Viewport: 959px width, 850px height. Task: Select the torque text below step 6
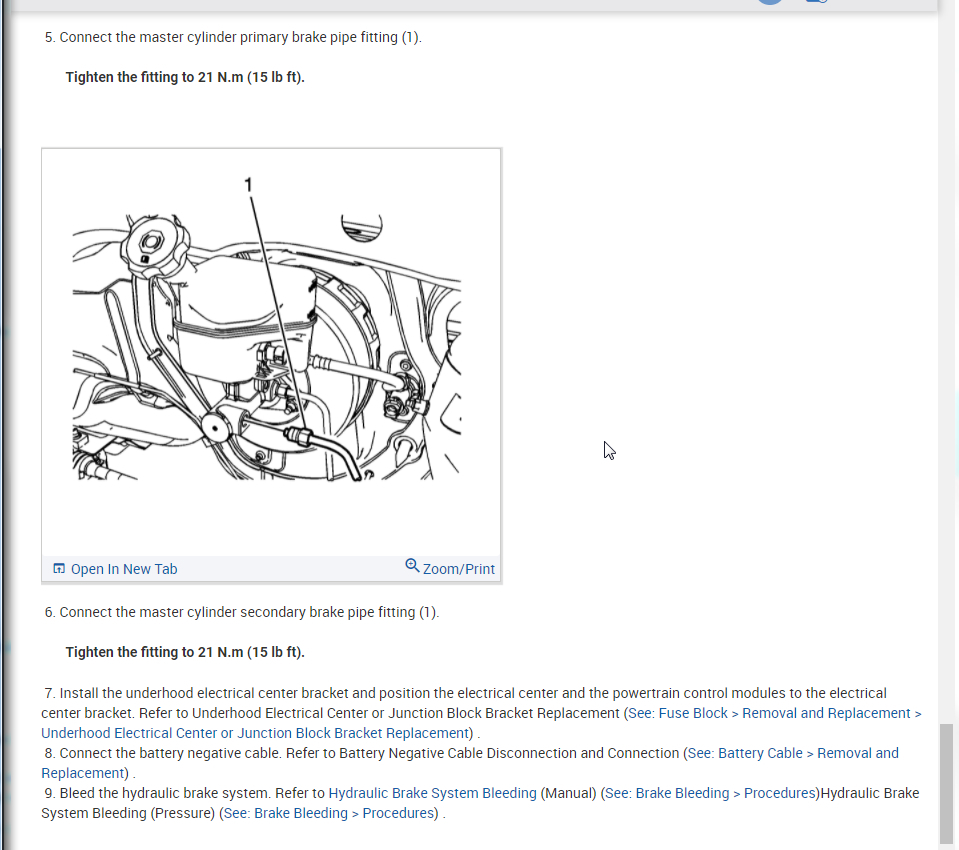point(185,652)
